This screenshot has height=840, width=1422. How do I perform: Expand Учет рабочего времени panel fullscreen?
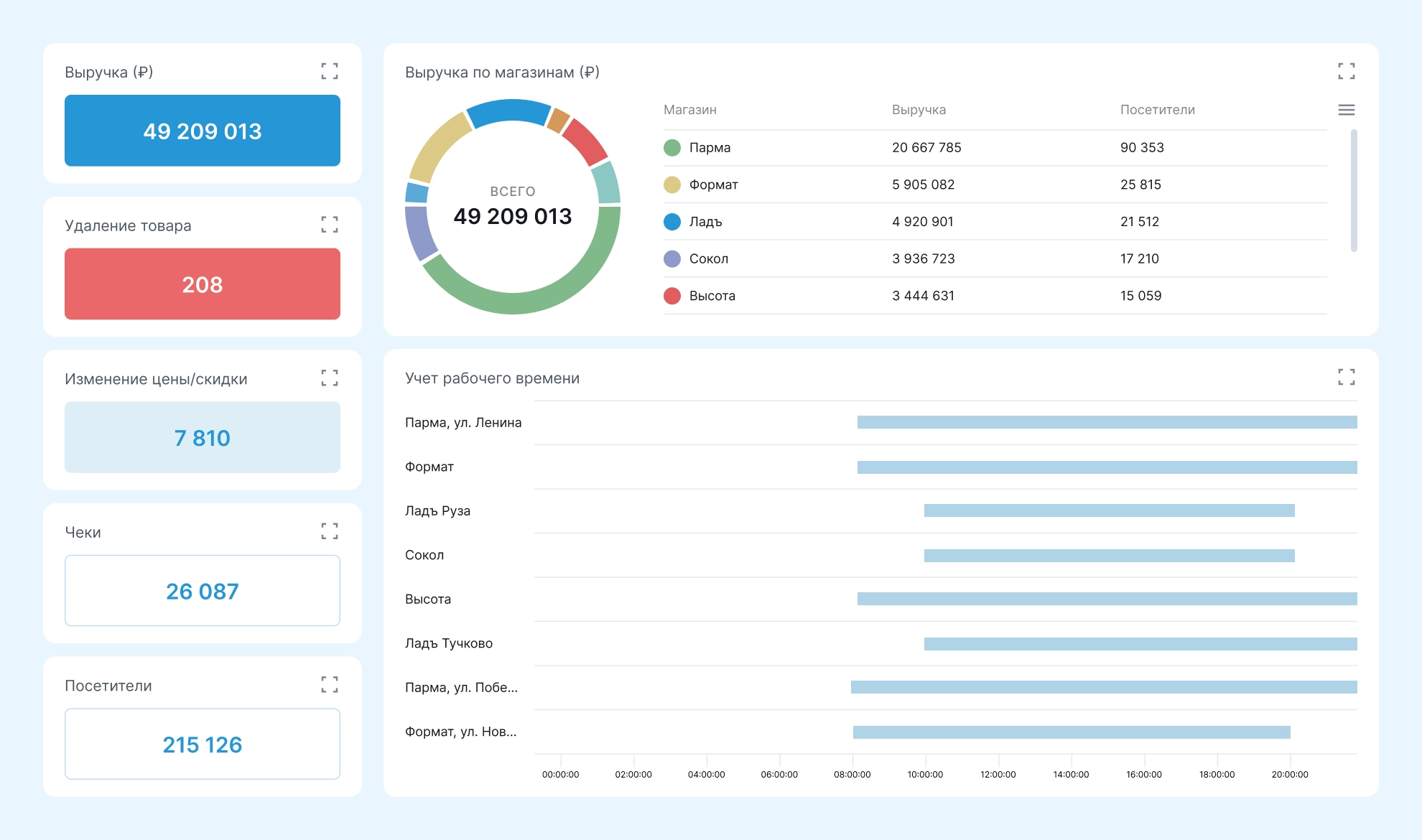pos(1347,377)
